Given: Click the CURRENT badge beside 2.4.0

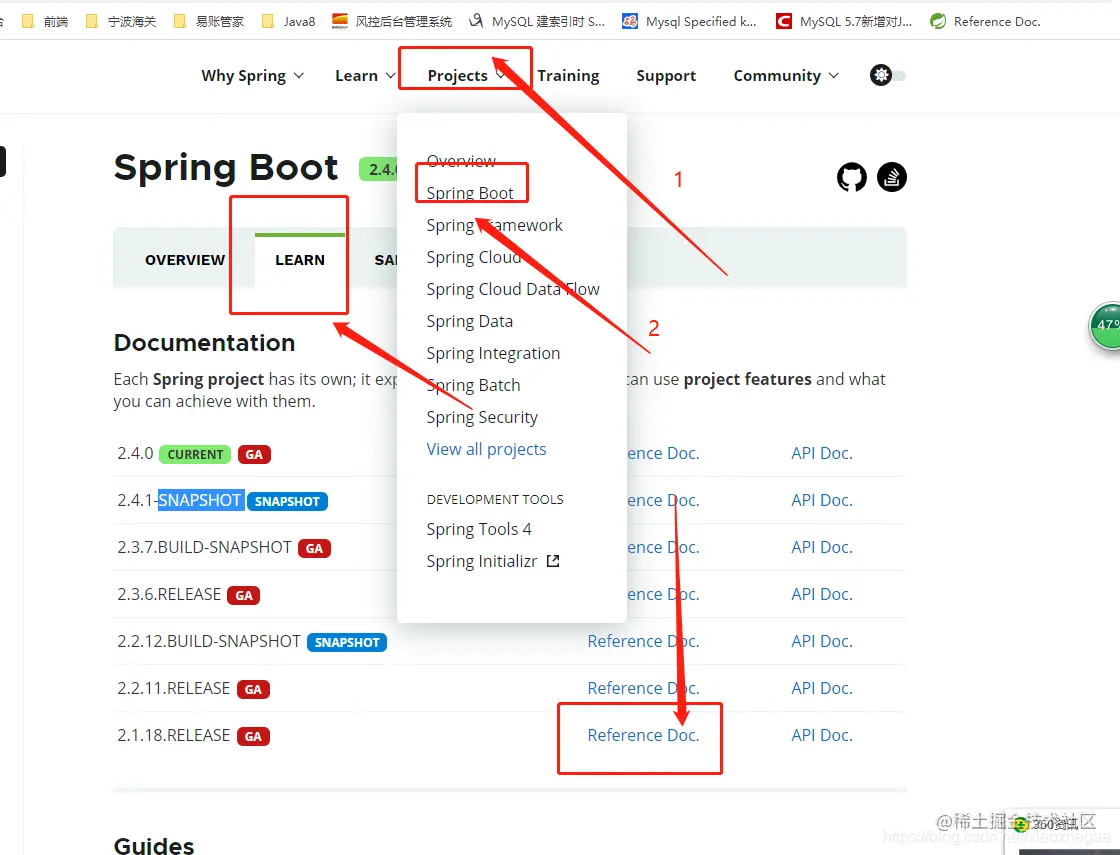Looking at the screenshot, I should coord(195,454).
